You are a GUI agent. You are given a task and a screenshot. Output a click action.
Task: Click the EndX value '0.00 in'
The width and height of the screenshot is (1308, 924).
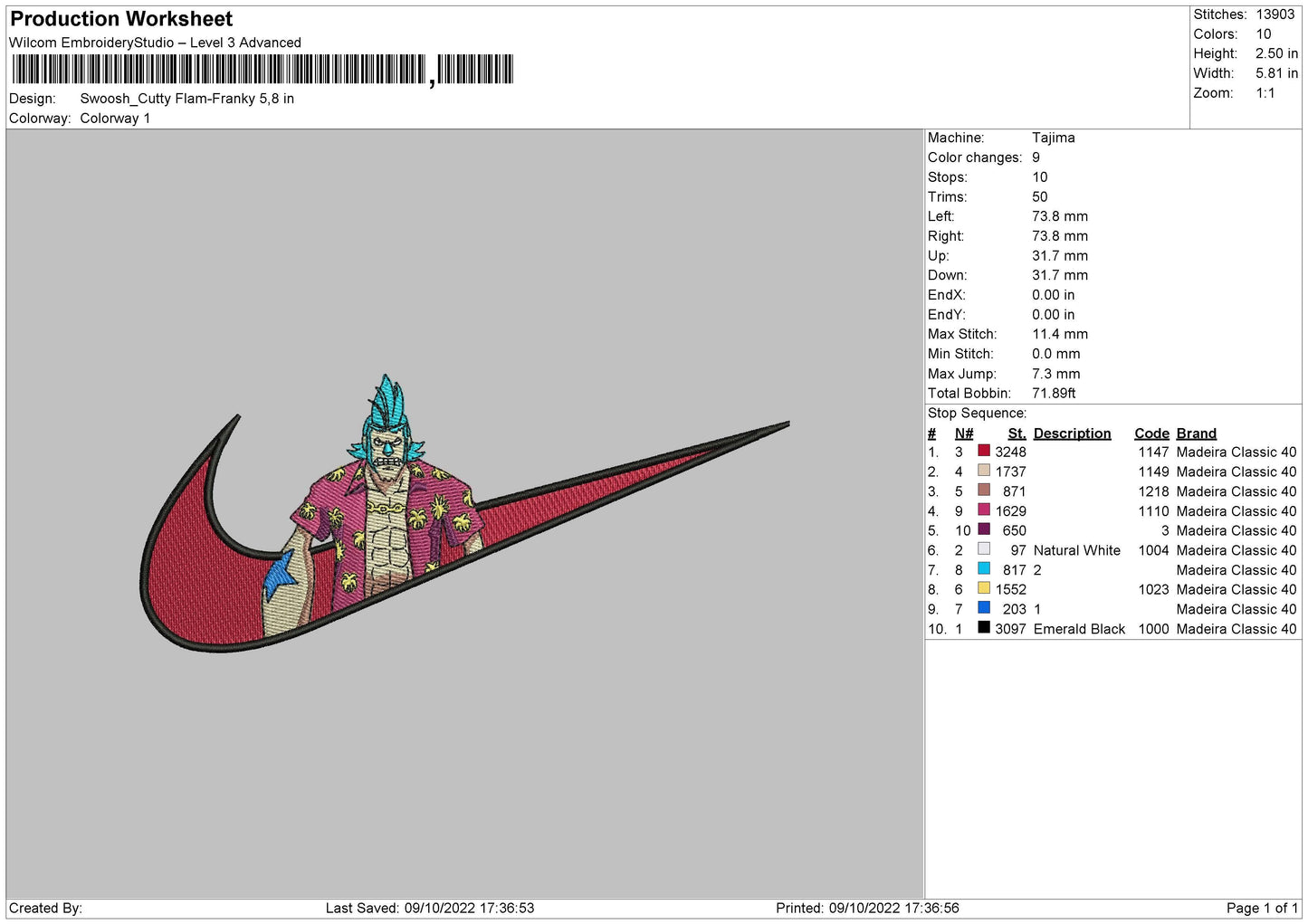[x=1054, y=295]
